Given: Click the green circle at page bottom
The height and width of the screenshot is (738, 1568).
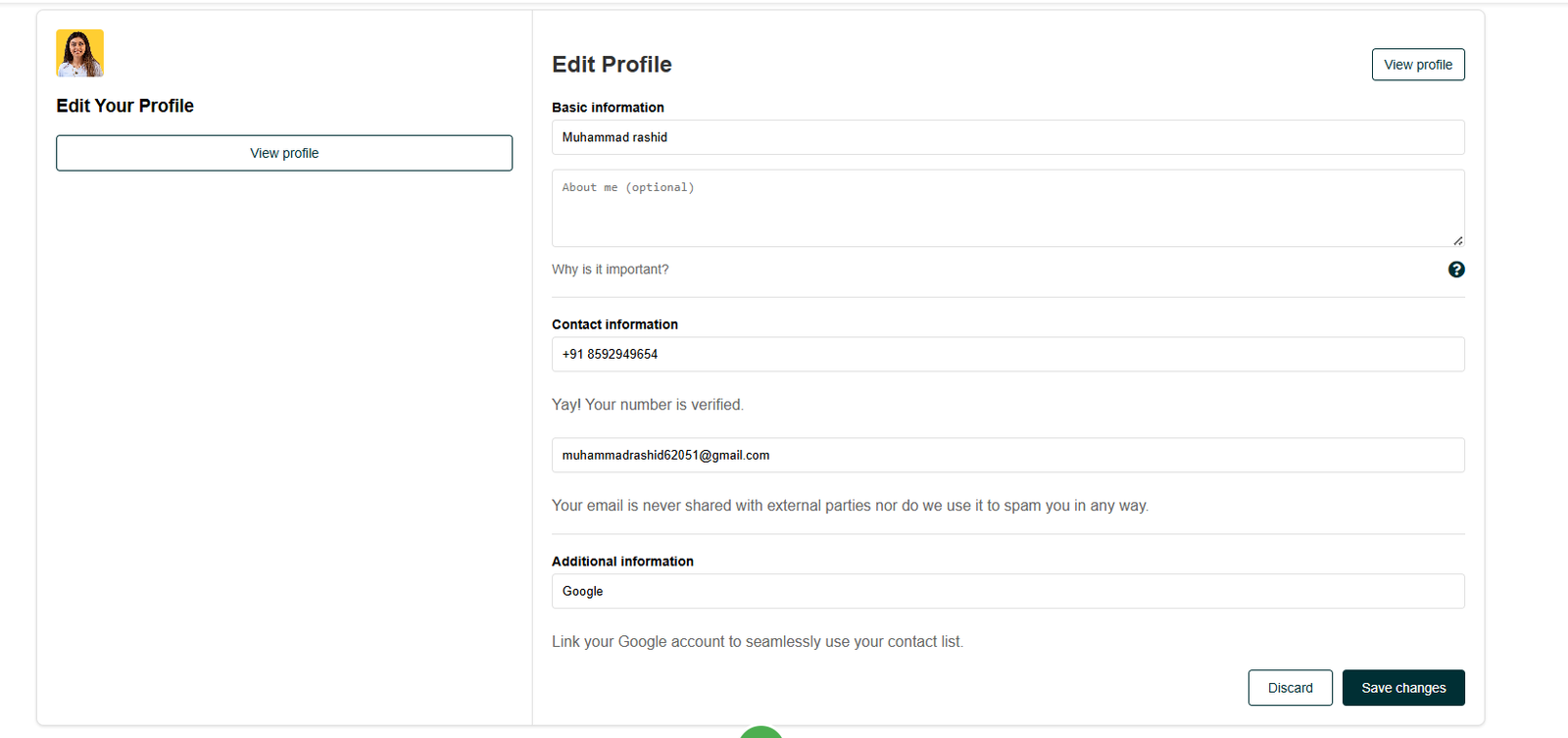Looking at the screenshot, I should click(x=760, y=732).
